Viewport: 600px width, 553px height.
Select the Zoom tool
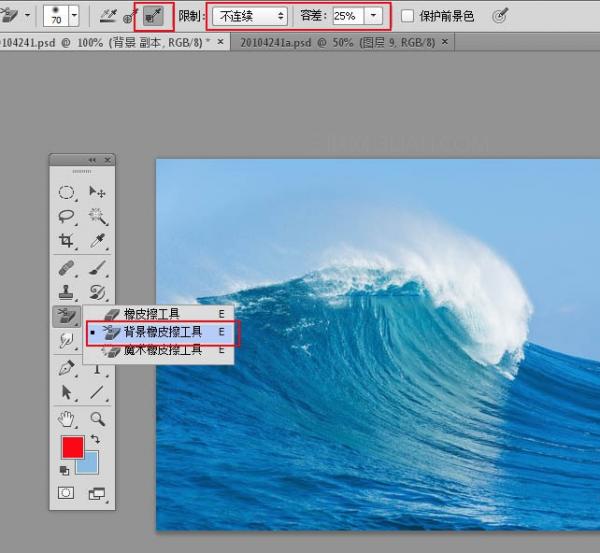click(97, 419)
